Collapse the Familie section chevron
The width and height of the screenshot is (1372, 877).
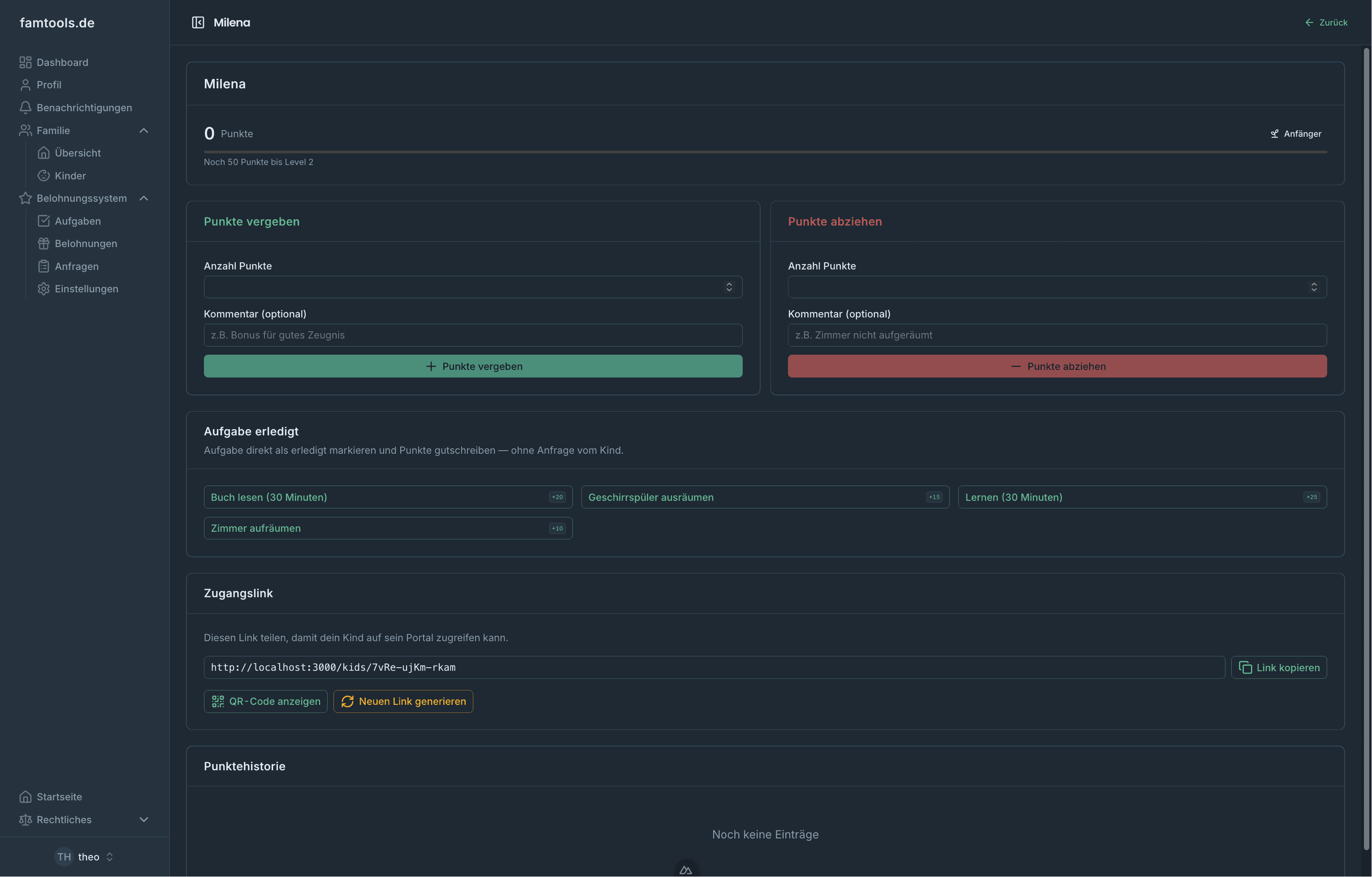coord(143,130)
